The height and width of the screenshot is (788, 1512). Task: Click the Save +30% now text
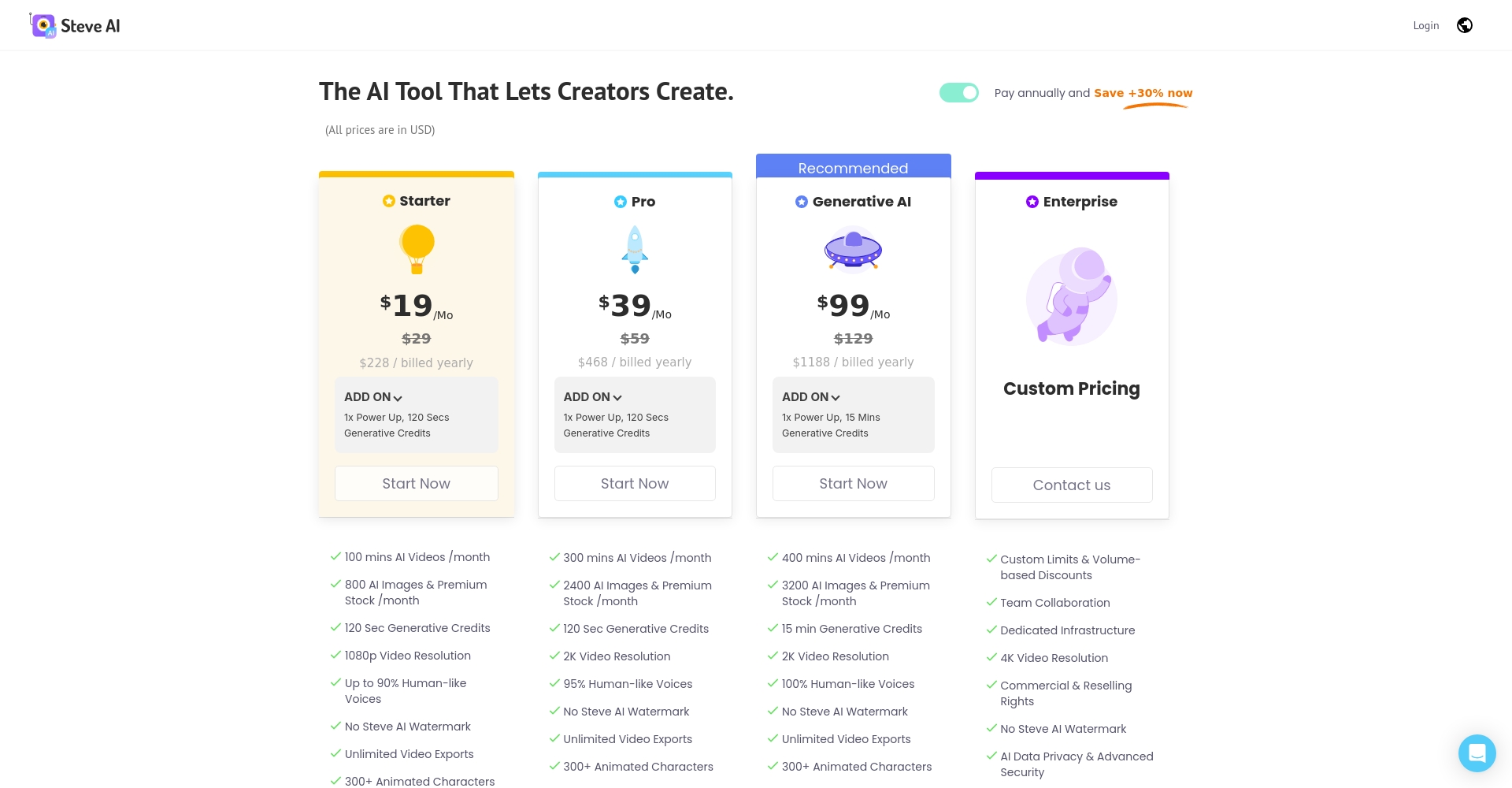[x=1143, y=93]
